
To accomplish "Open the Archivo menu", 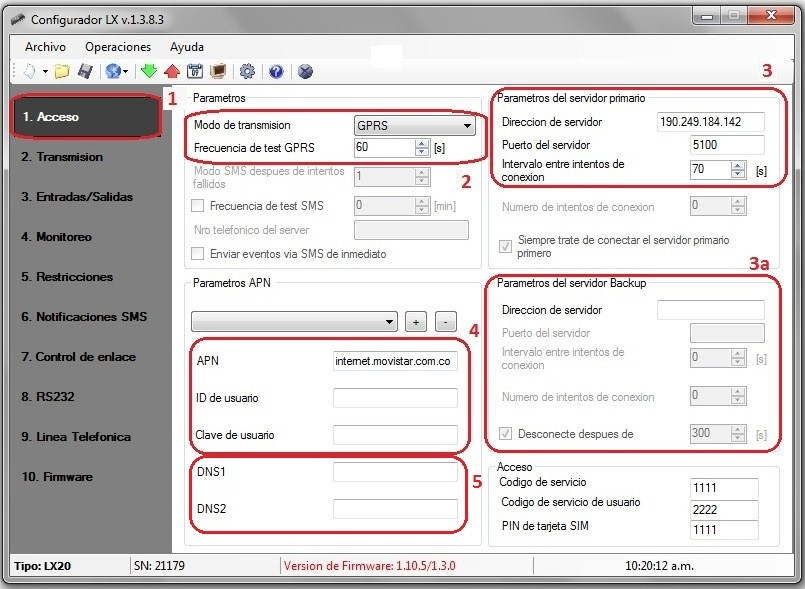I will (45, 47).
